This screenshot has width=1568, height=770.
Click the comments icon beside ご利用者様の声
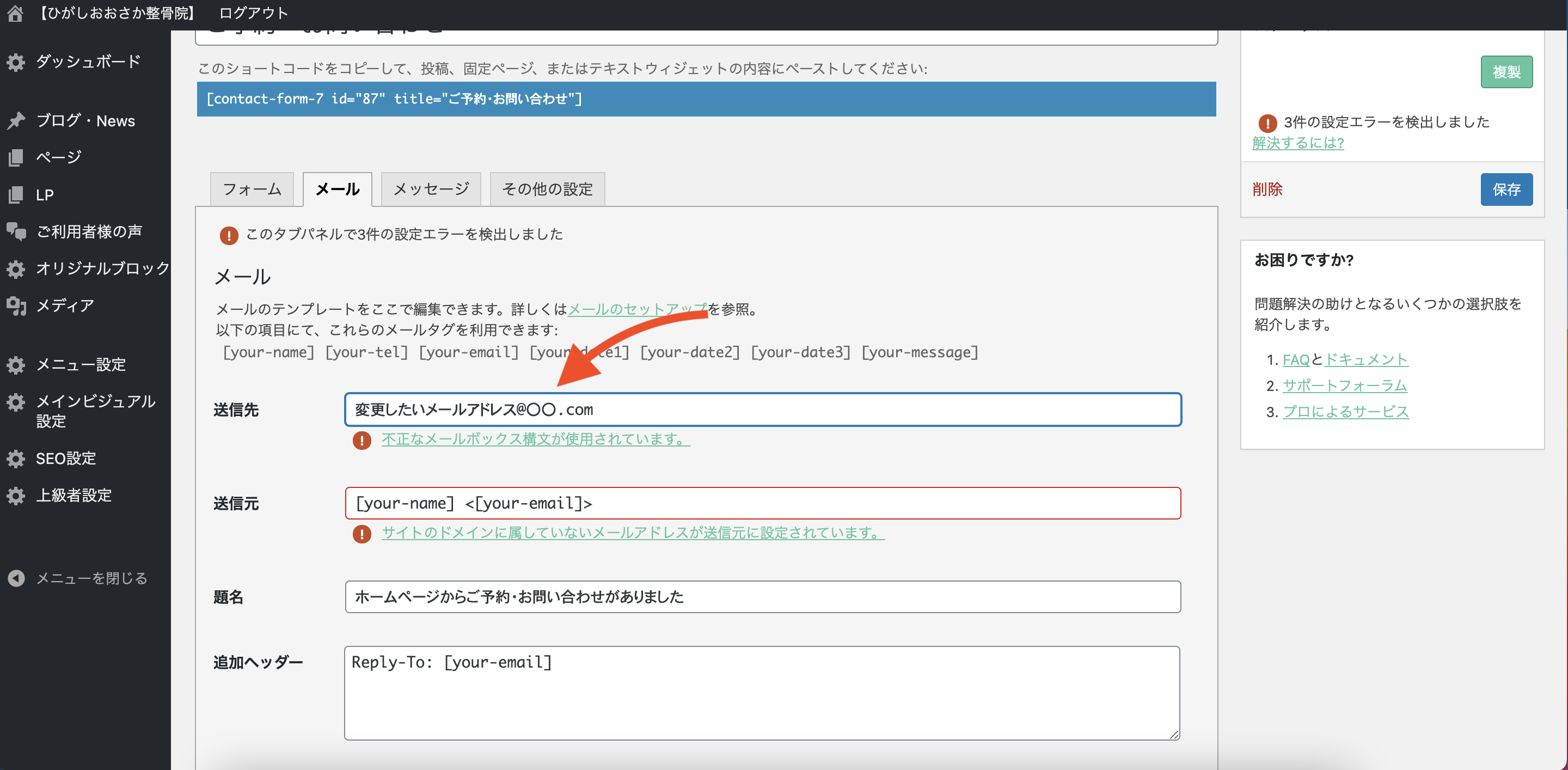pyautogui.click(x=16, y=231)
